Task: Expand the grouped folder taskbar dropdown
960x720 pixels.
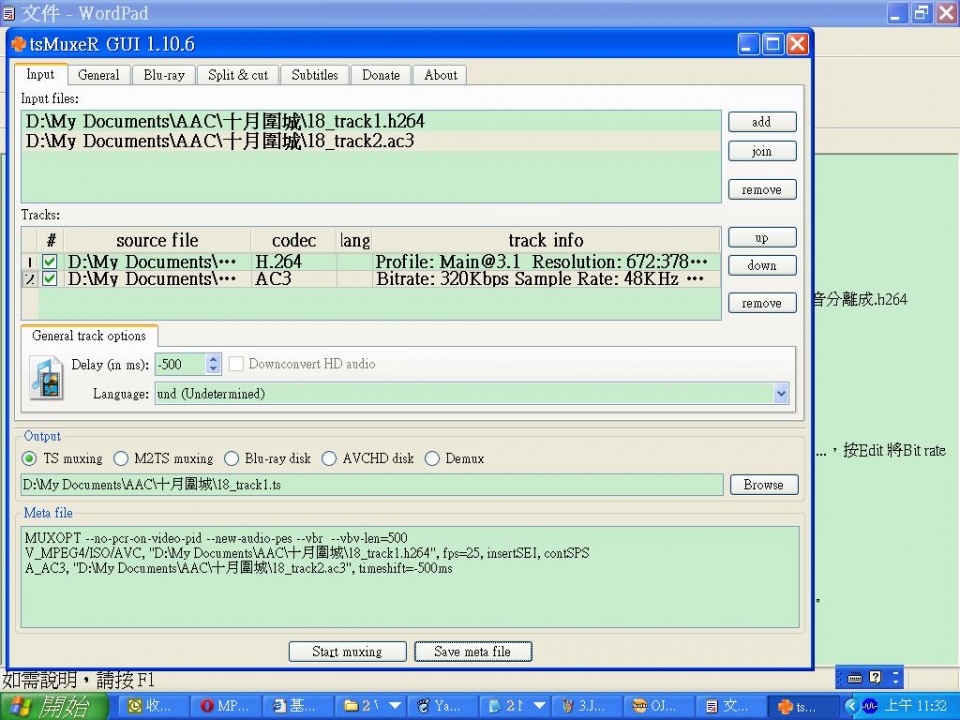Action: 395,706
